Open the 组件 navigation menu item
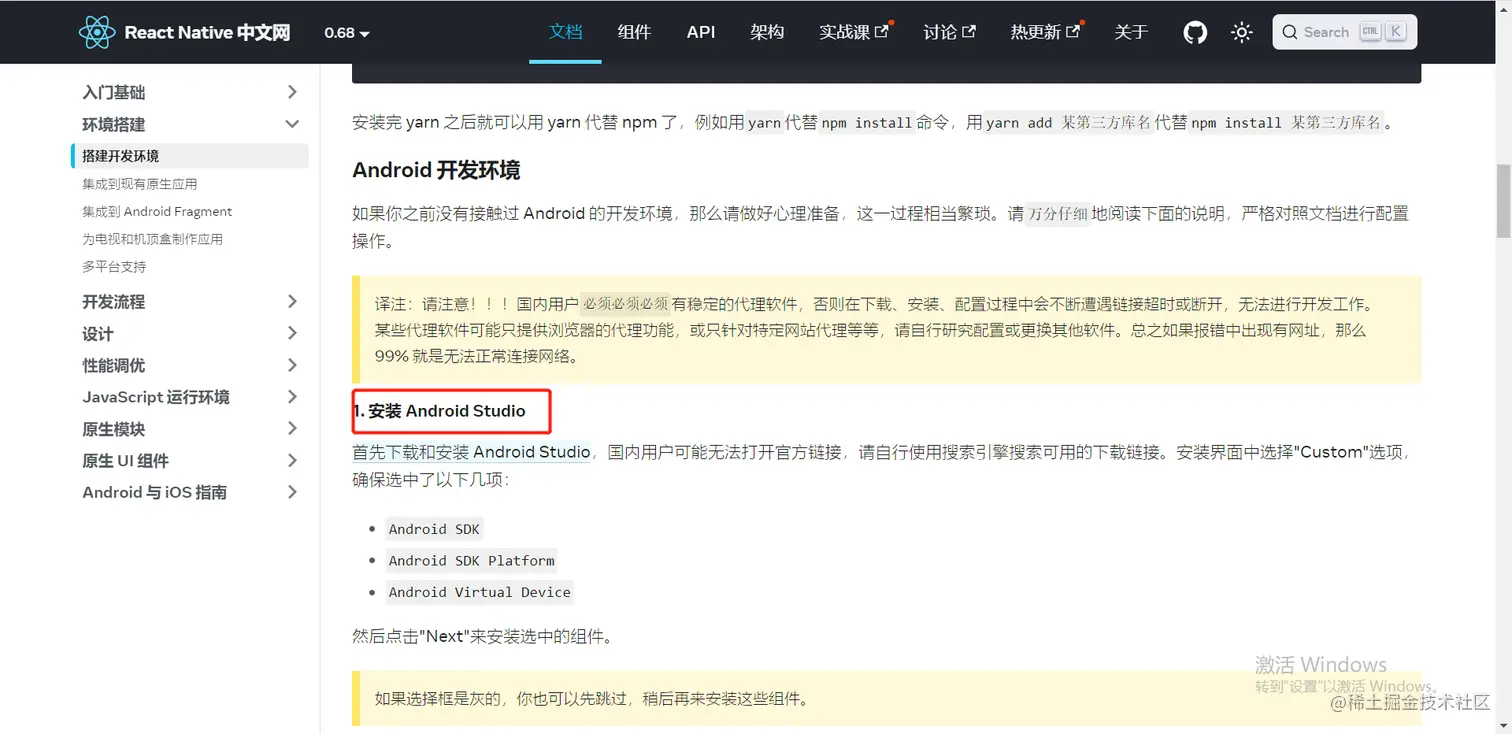Viewport: 1512px width, 734px height. coord(634,32)
